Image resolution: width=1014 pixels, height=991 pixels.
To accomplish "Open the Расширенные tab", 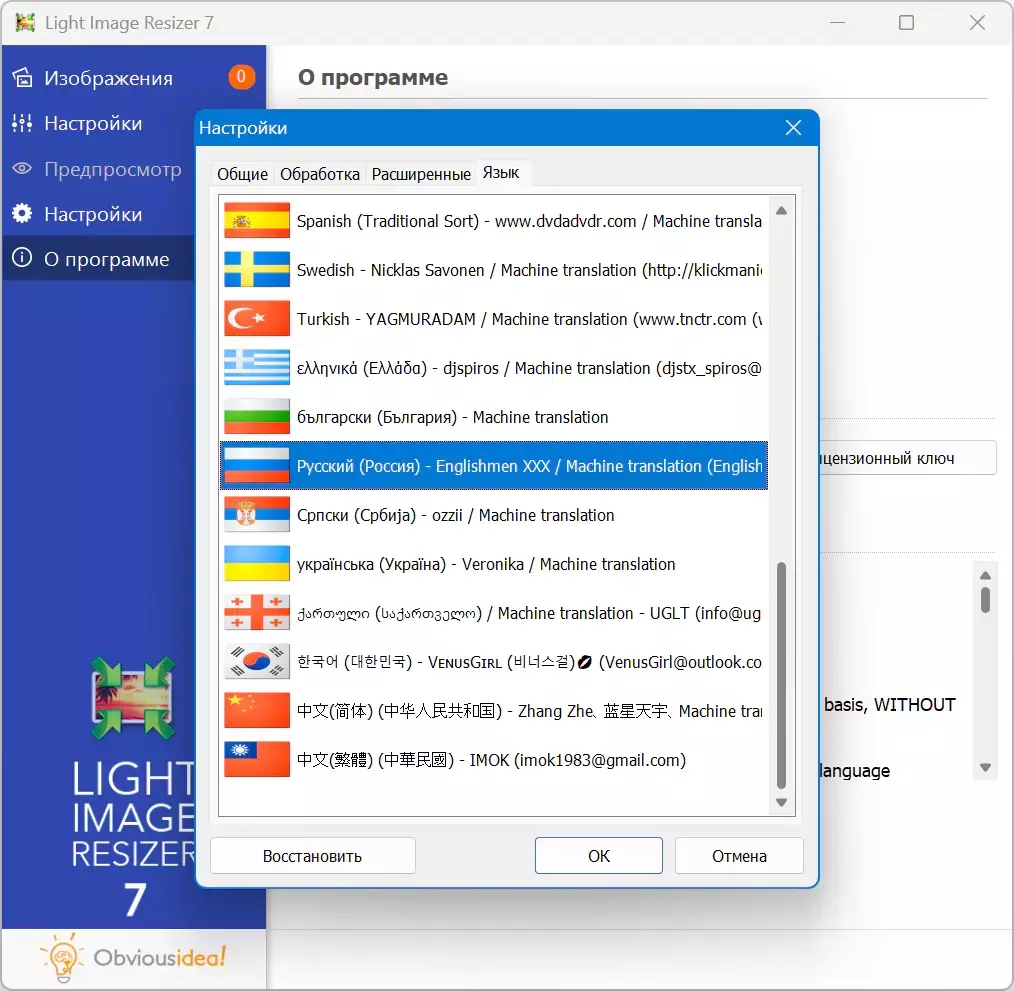I will click(421, 174).
